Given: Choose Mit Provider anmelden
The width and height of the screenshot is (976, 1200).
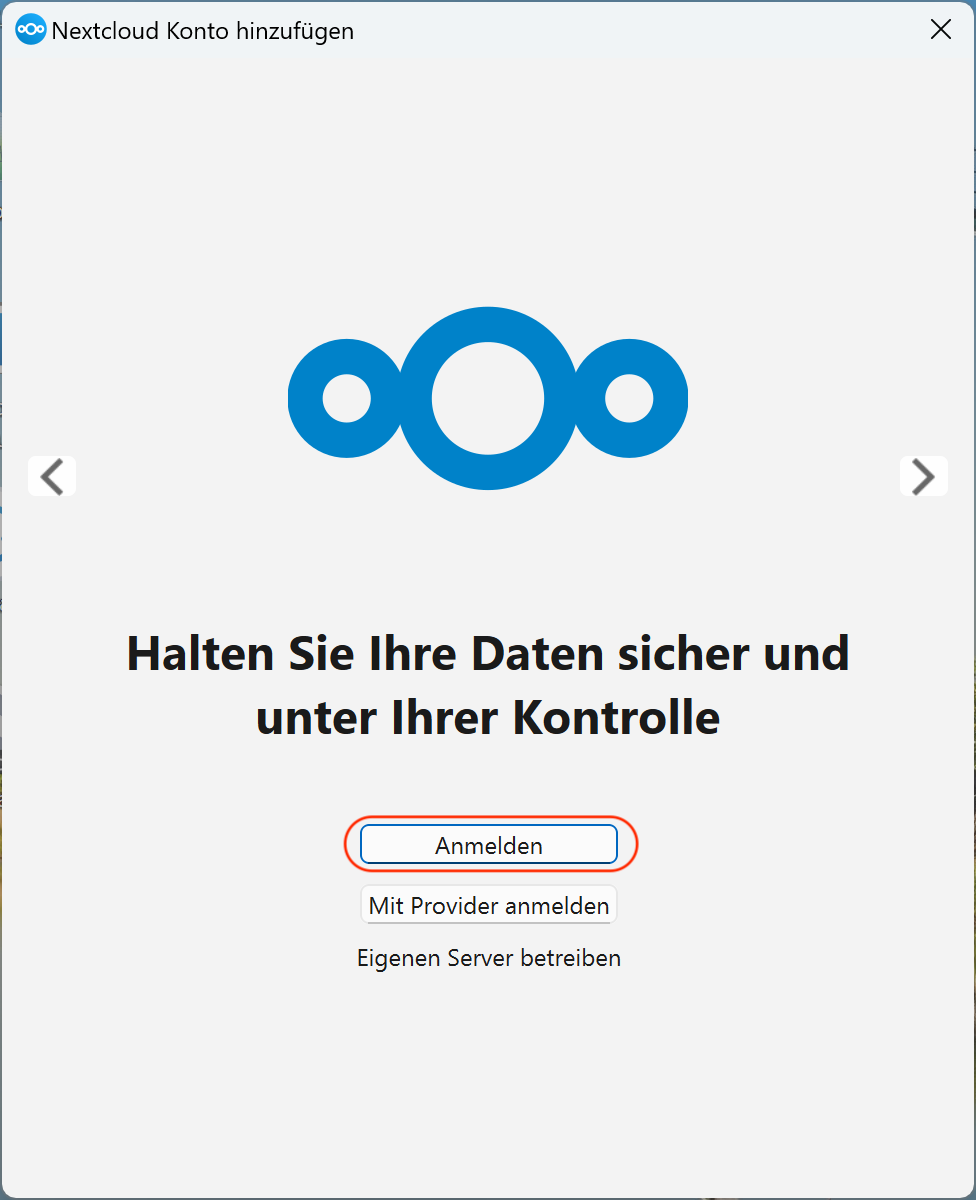Looking at the screenshot, I should pos(489,906).
